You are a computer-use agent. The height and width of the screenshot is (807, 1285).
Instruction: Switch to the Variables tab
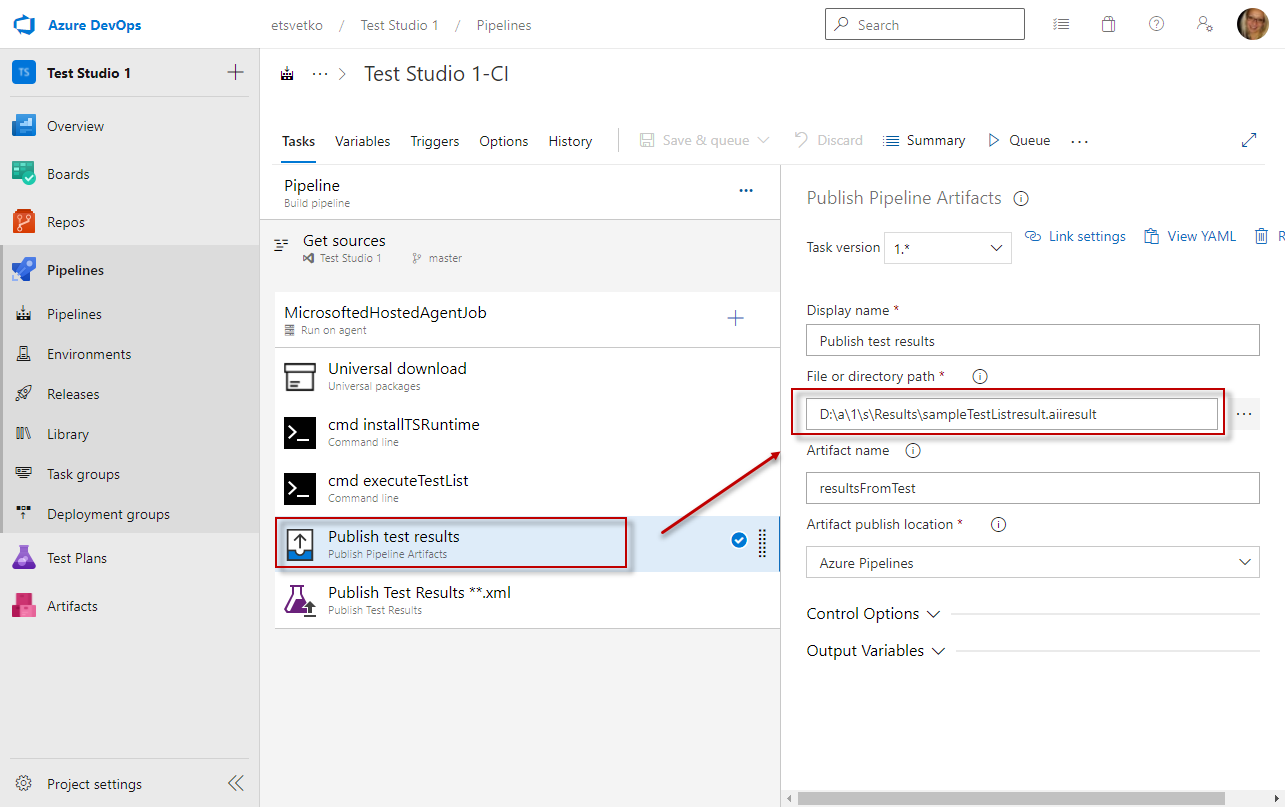pyautogui.click(x=363, y=141)
